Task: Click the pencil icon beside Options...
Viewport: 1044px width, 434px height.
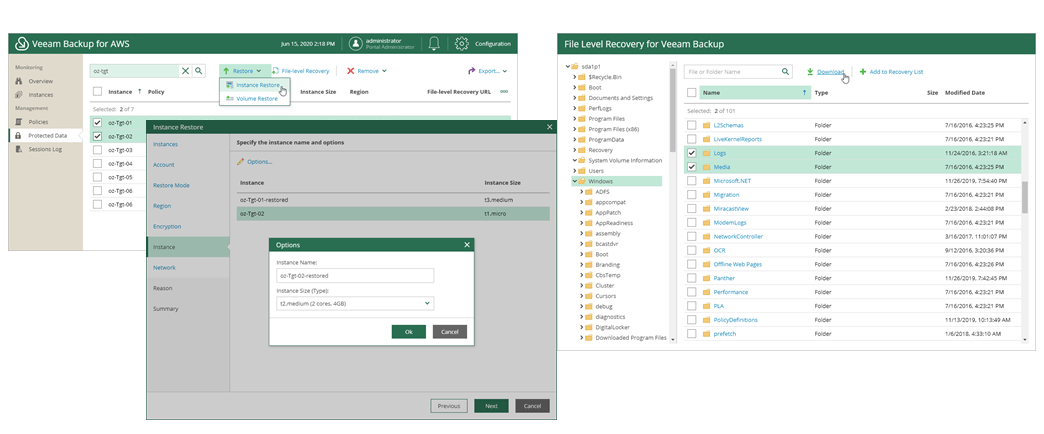Action: [240, 162]
